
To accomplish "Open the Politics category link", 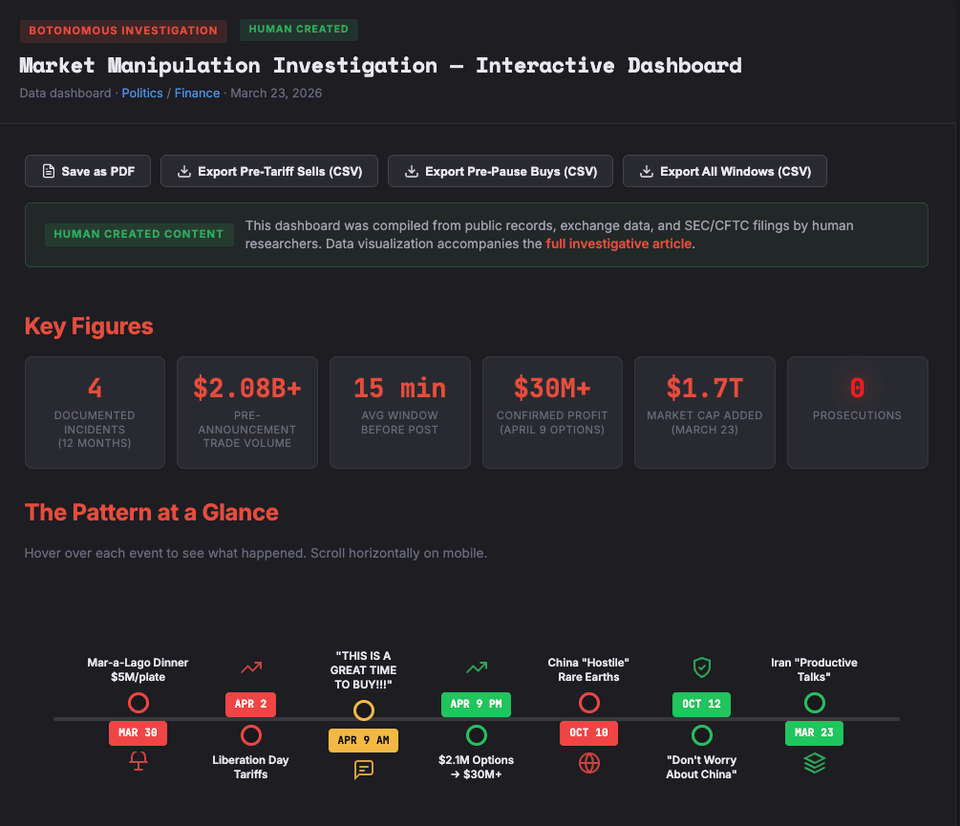I will tap(142, 93).
